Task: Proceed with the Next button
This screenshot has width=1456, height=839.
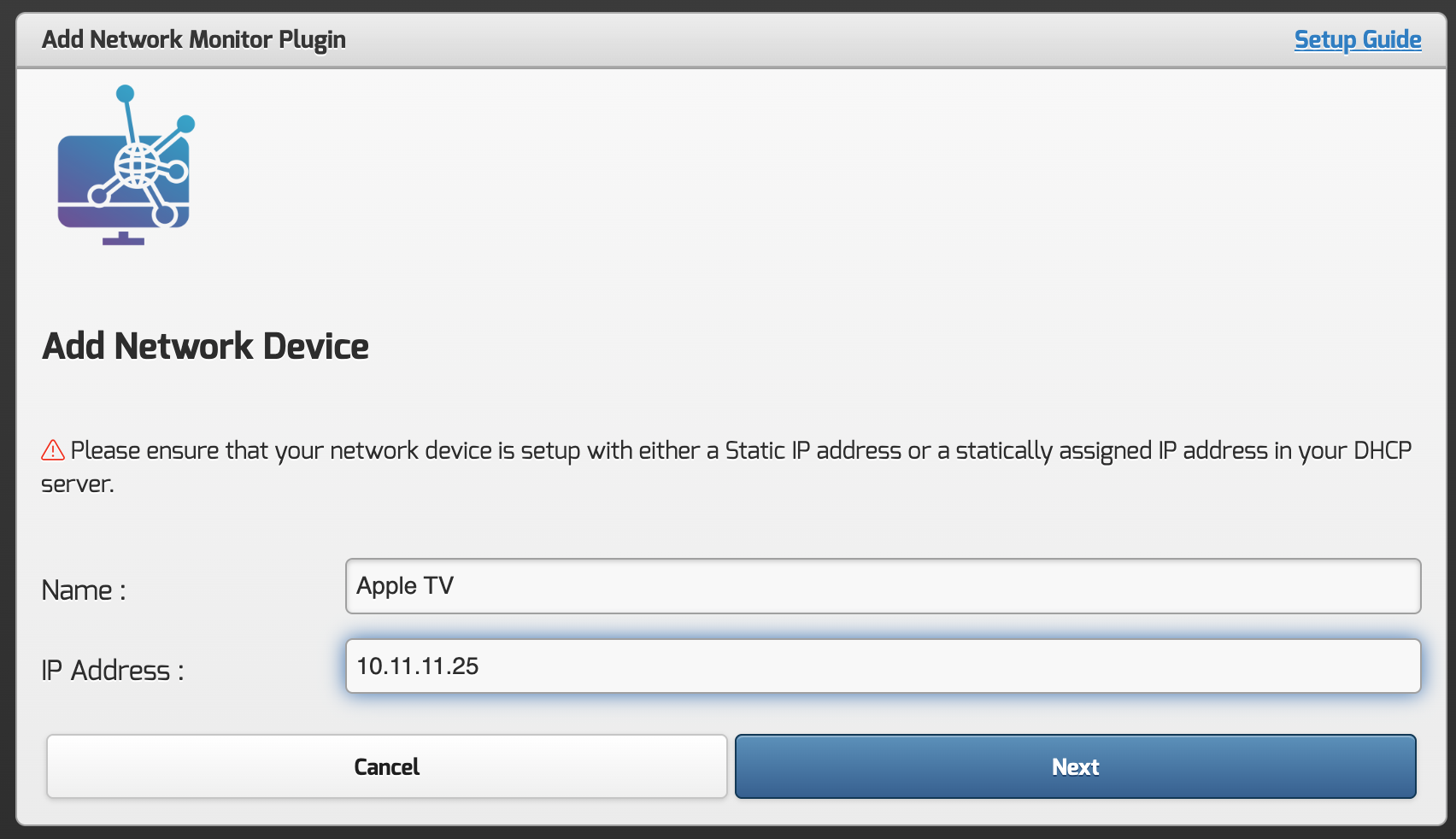Action: click(x=1075, y=766)
